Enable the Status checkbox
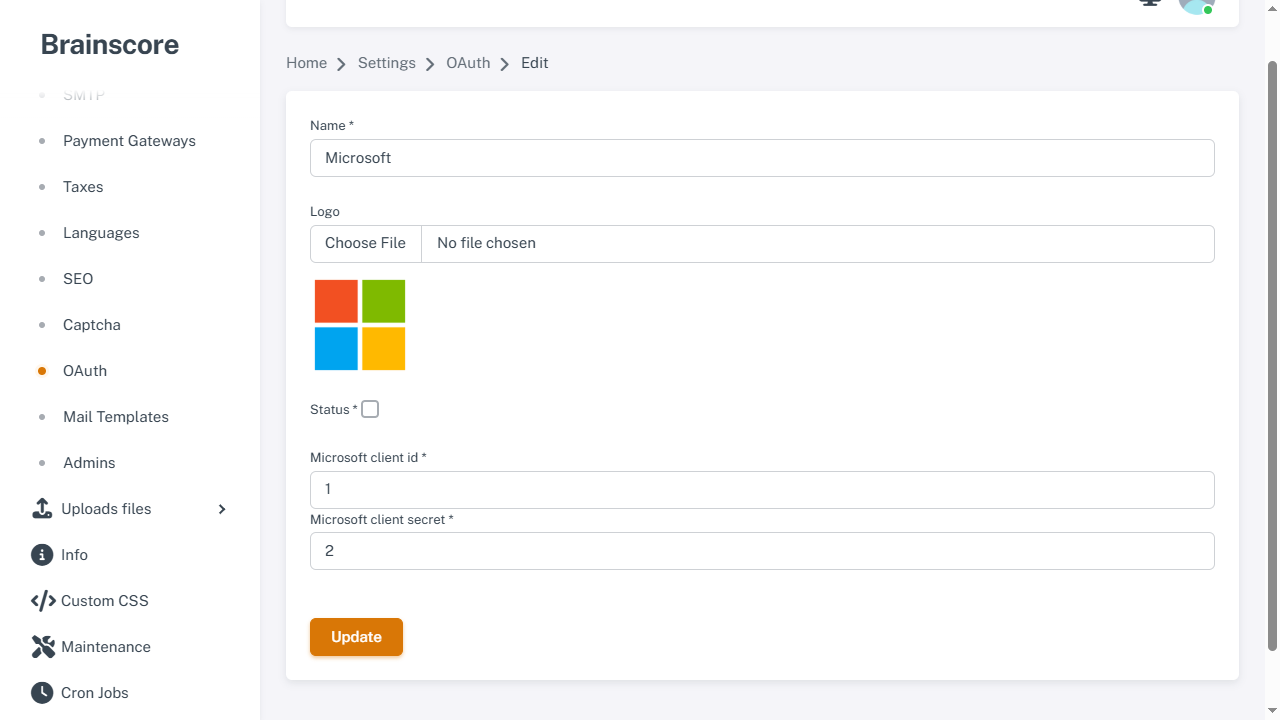1280x720 pixels. coord(370,409)
